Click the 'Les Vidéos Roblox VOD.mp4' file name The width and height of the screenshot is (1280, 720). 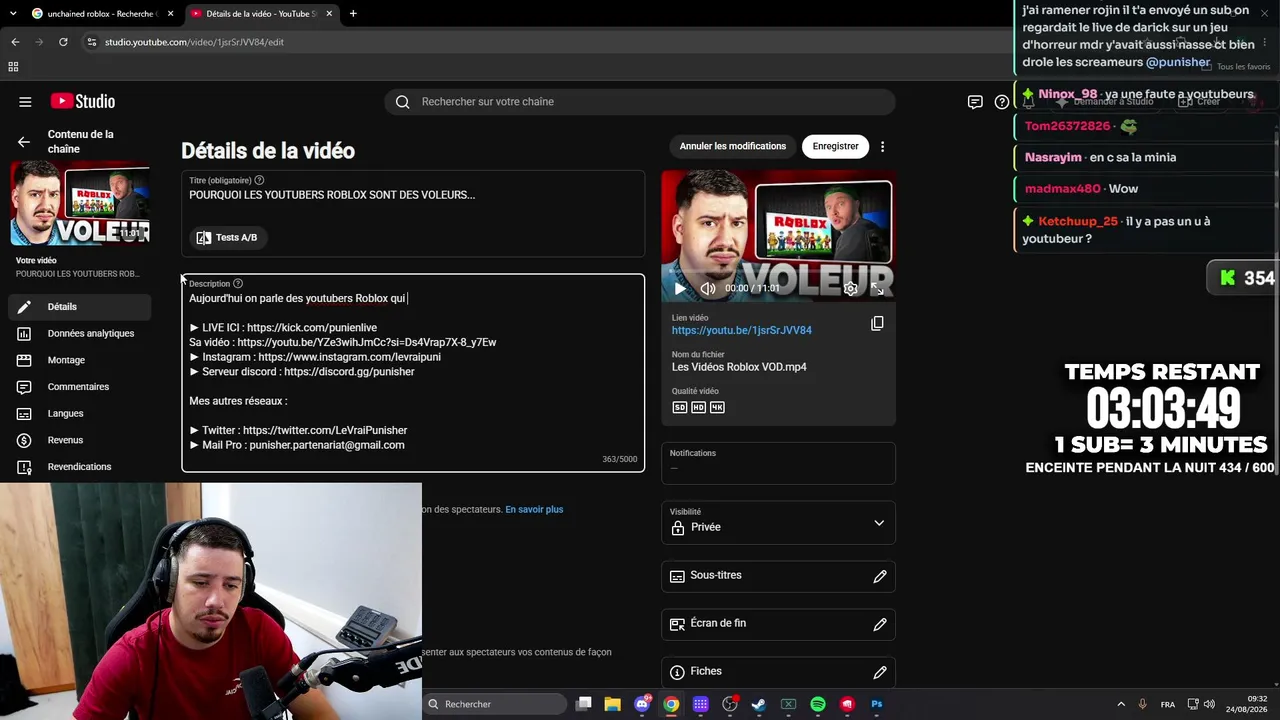point(739,367)
